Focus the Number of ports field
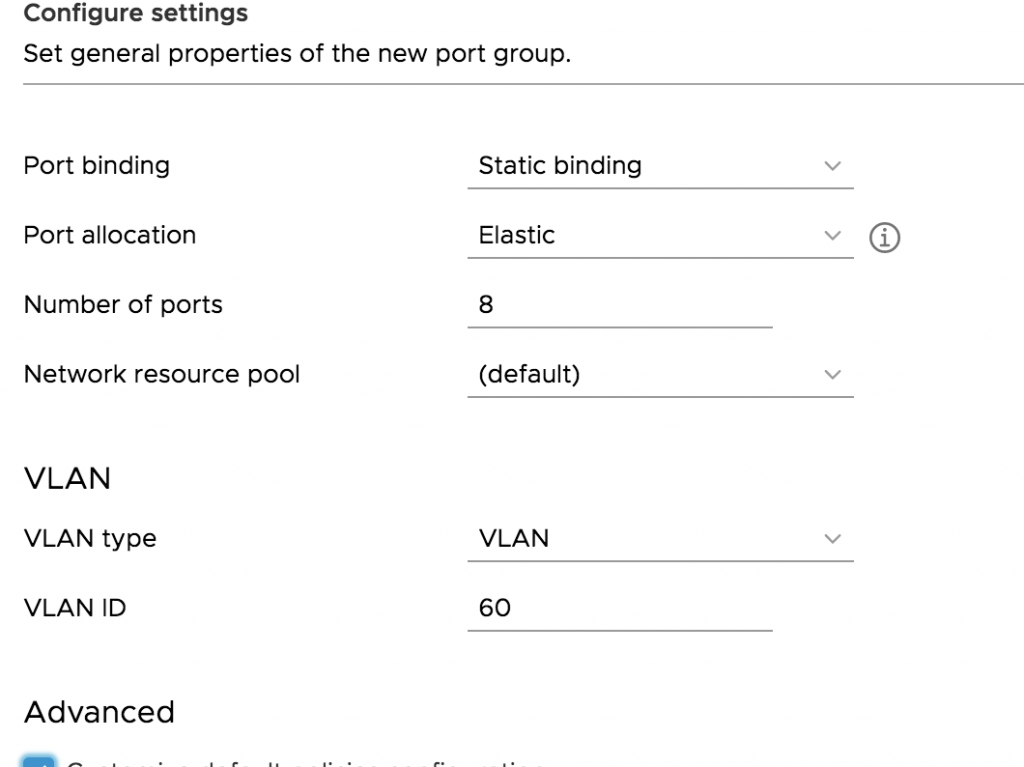 point(620,305)
